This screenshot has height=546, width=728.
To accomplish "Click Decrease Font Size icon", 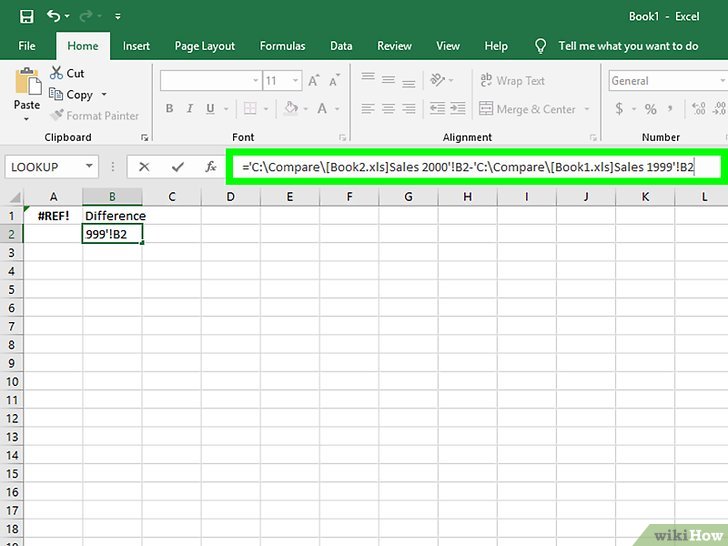I will click(334, 81).
